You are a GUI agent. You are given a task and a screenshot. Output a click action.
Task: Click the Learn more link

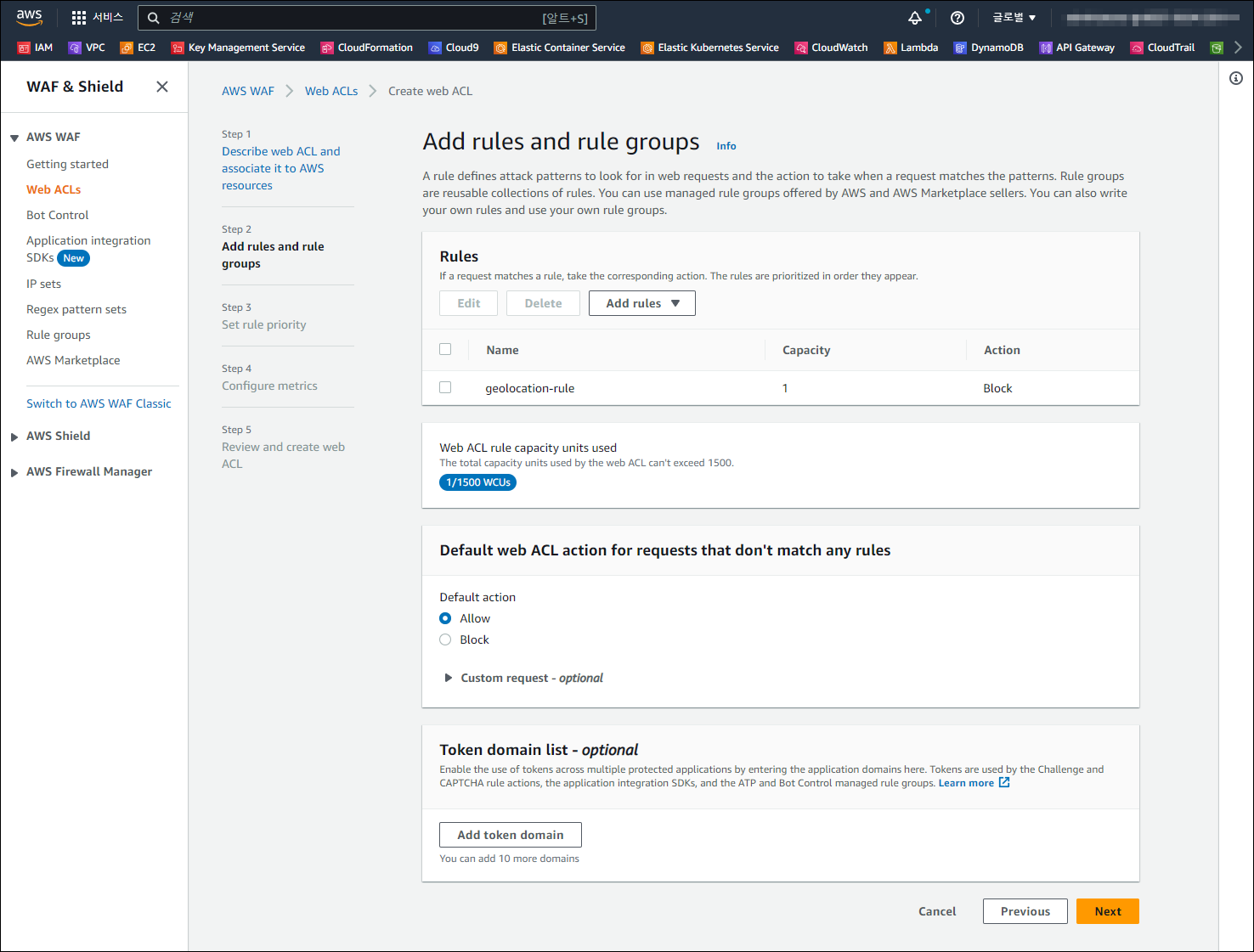[966, 783]
